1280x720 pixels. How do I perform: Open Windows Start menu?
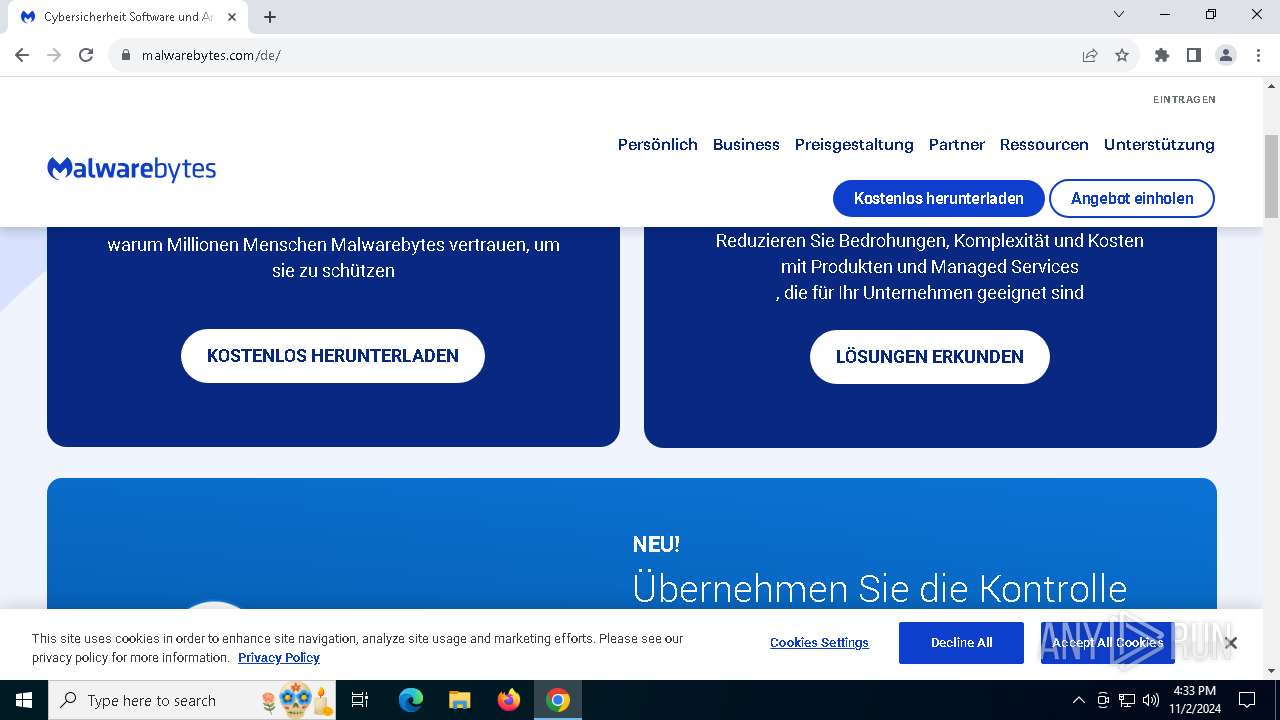pos(24,700)
